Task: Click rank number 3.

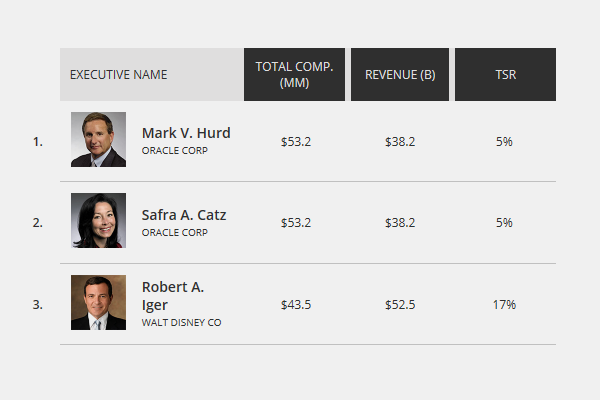Action: (x=38, y=305)
